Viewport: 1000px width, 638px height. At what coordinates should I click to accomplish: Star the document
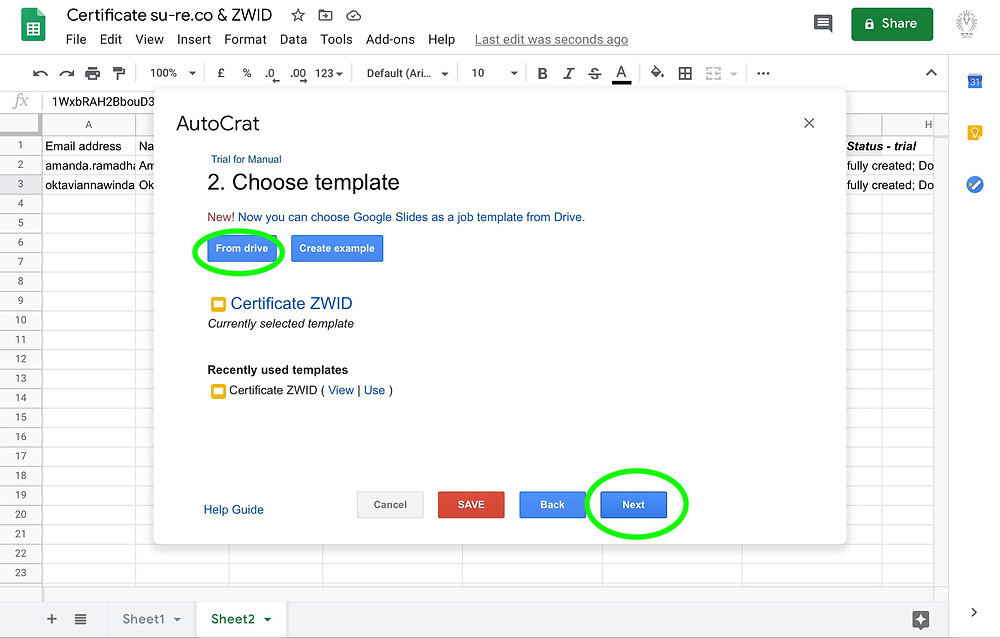[298, 15]
